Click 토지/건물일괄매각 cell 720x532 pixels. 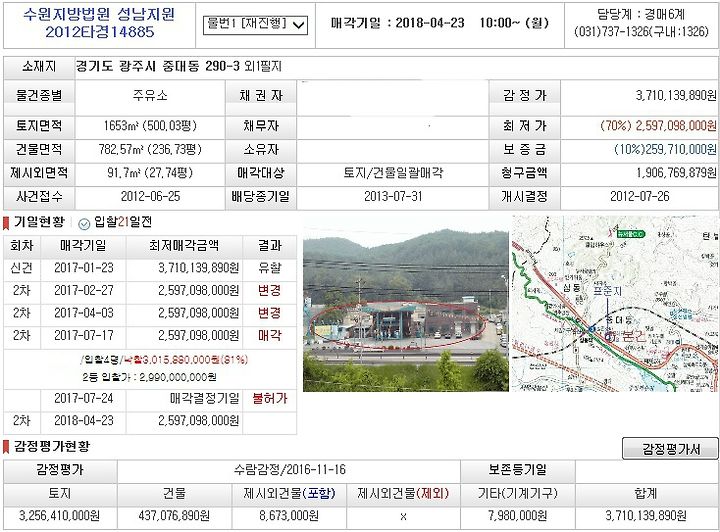tap(393, 173)
